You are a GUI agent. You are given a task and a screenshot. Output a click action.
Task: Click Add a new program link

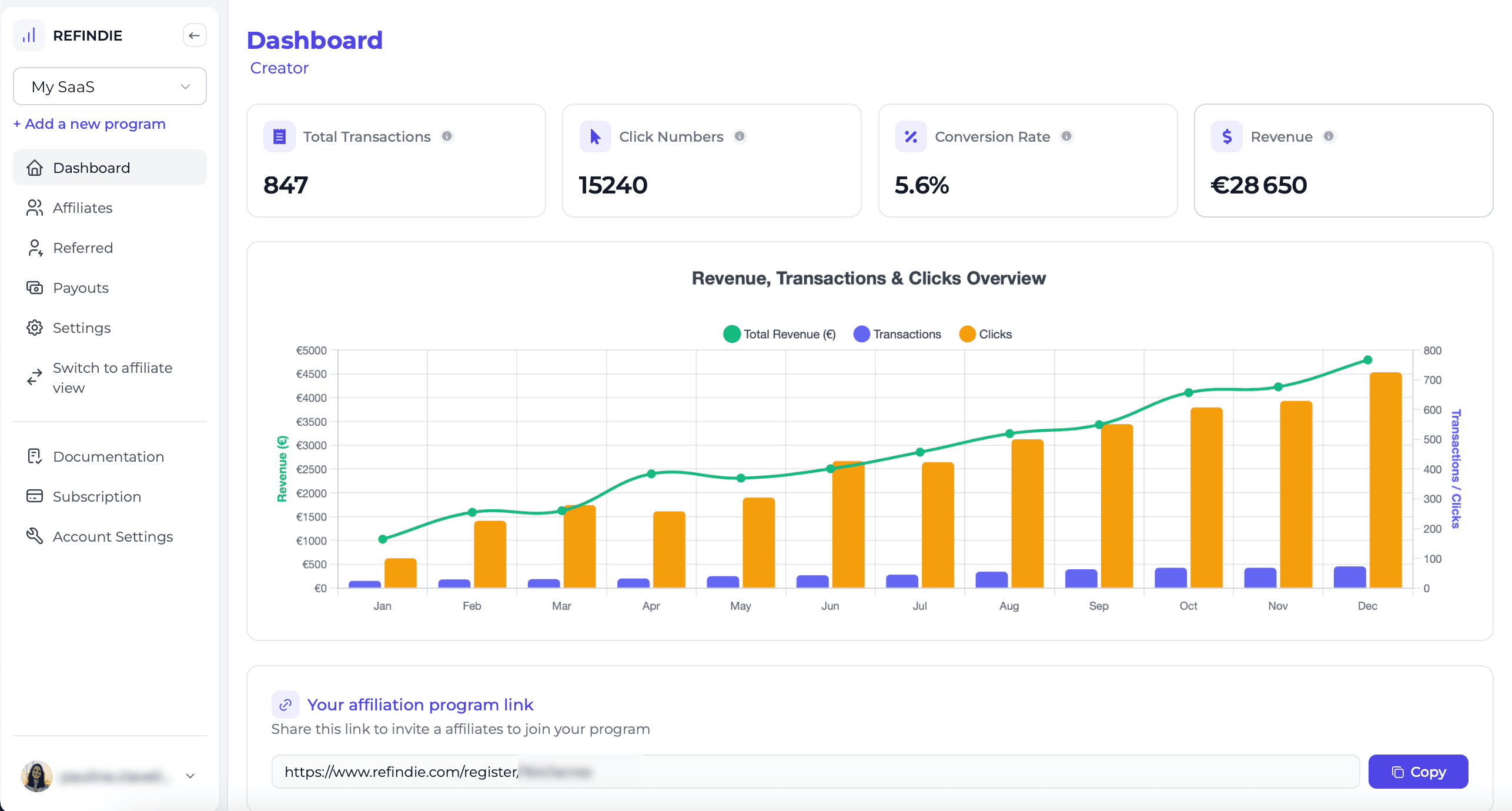tap(89, 124)
